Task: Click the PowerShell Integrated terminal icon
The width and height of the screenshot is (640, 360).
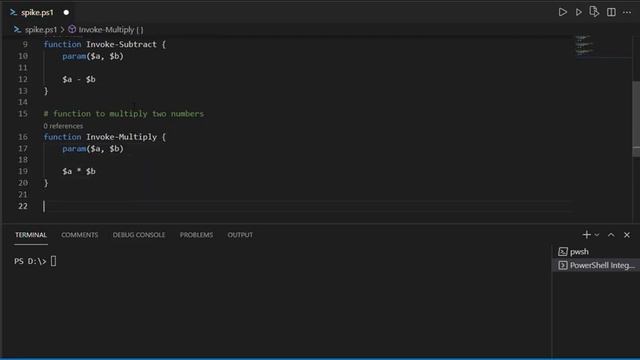Action: [x=563, y=265]
